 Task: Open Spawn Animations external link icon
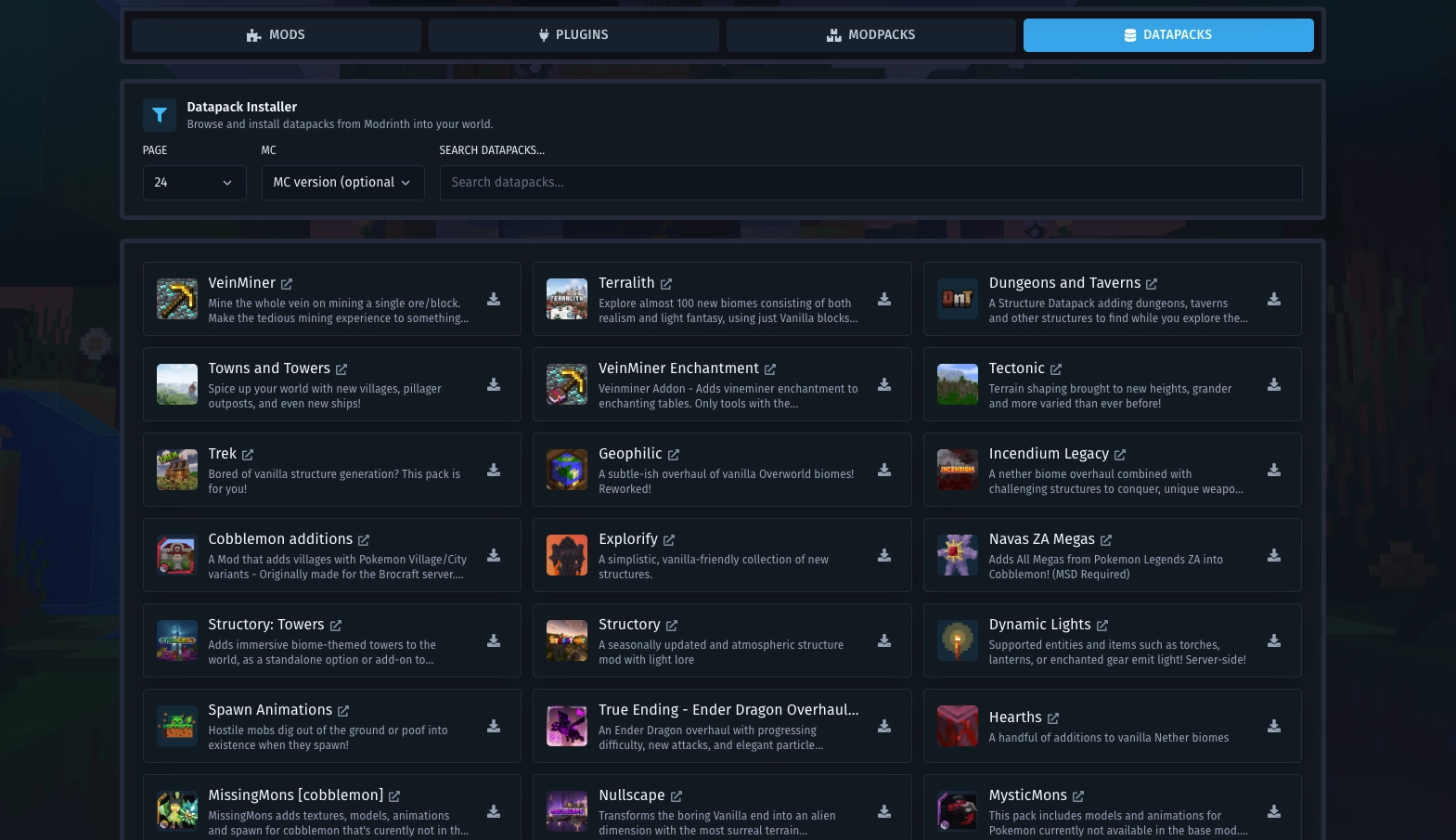[x=343, y=711]
